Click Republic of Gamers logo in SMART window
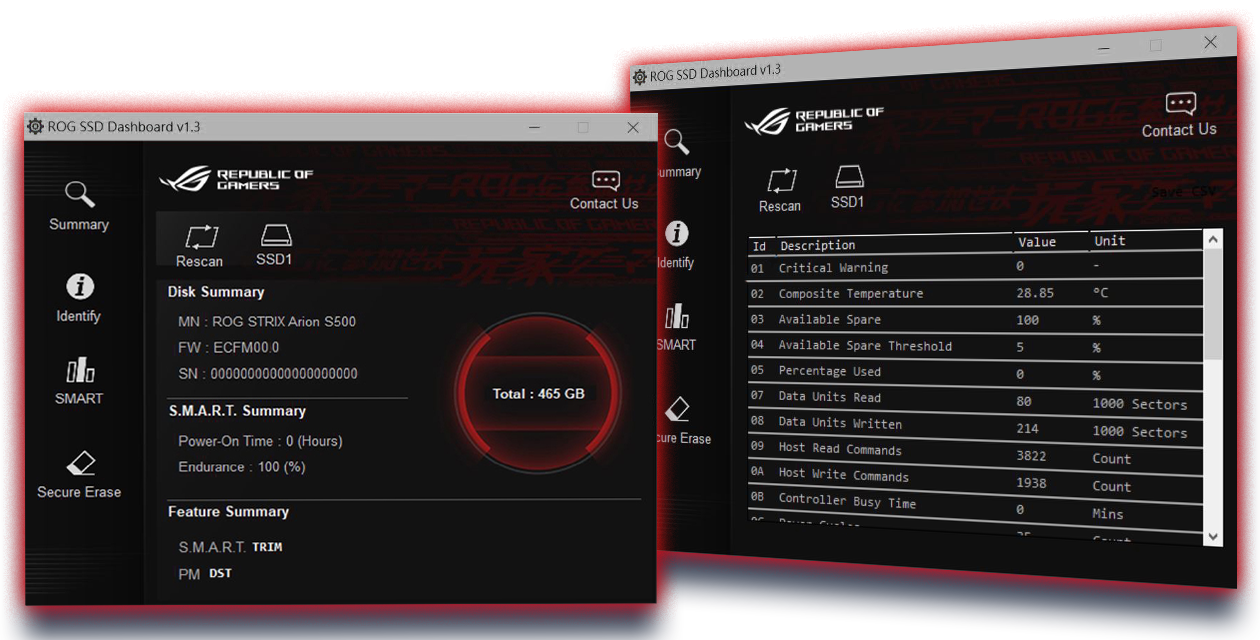The height and width of the screenshot is (640, 1260). pyautogui.click(x=815, y=120)
